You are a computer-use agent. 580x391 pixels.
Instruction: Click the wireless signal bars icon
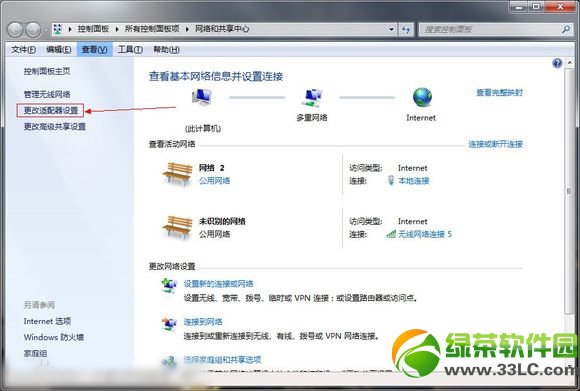click(391, 234)
